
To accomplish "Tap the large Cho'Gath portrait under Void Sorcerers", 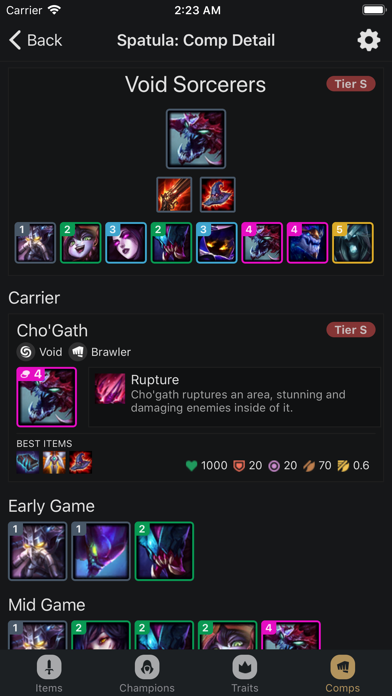I will 196,139.
